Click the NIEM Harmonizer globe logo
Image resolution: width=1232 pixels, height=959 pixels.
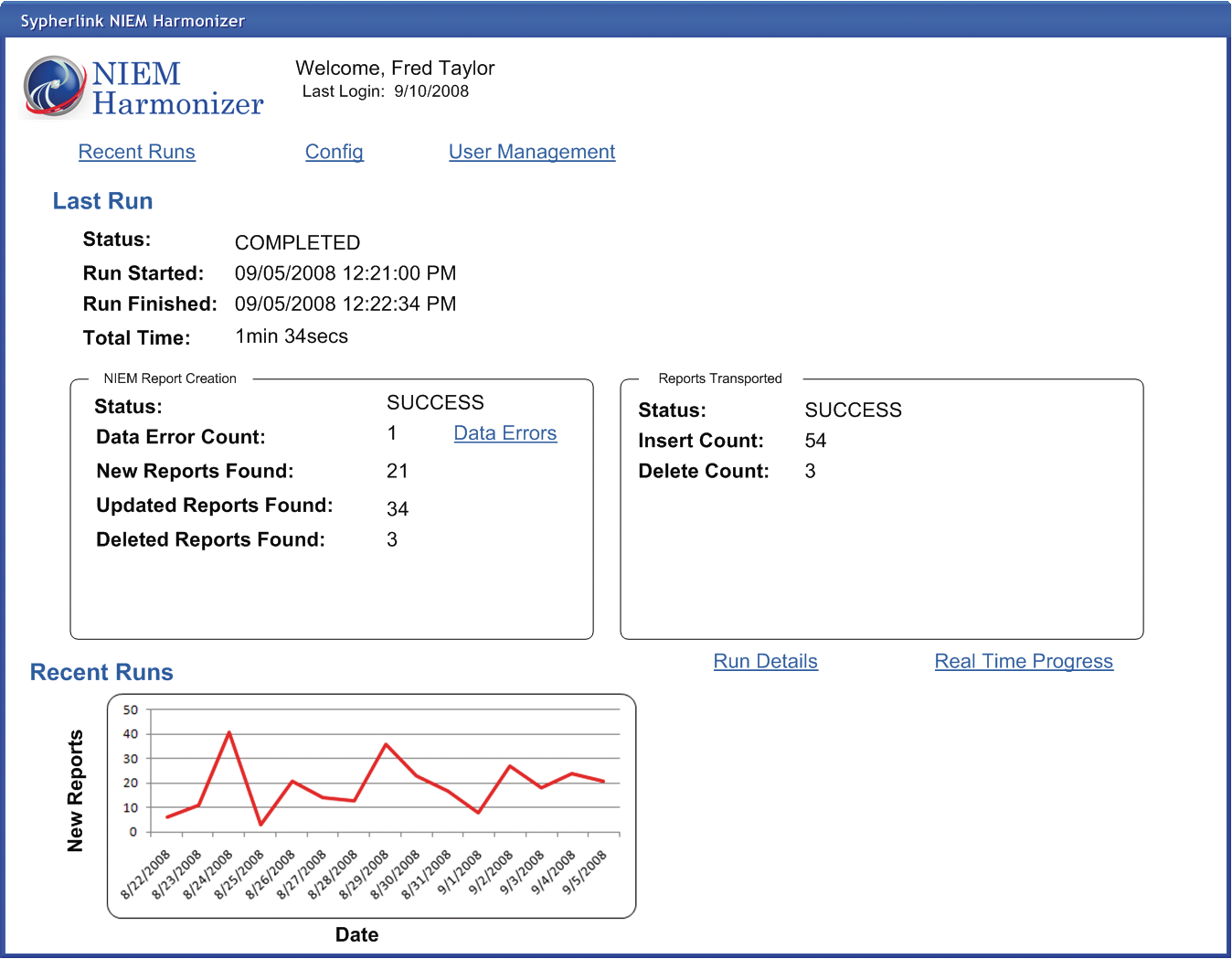click(54, 87)
